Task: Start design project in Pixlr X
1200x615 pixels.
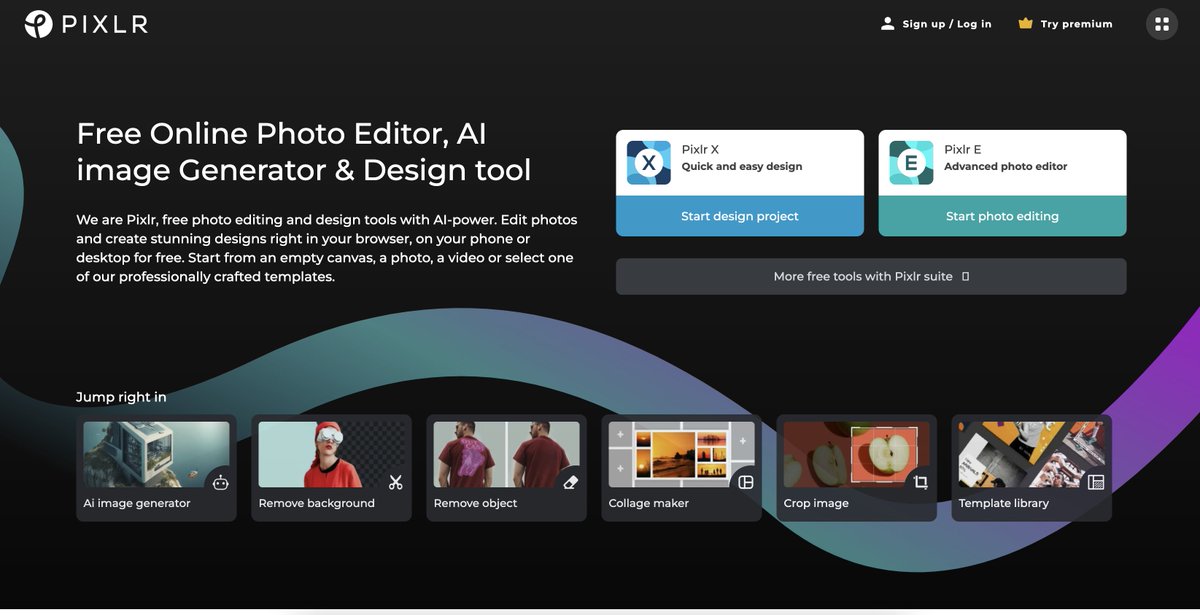Action: coord(740,216)
